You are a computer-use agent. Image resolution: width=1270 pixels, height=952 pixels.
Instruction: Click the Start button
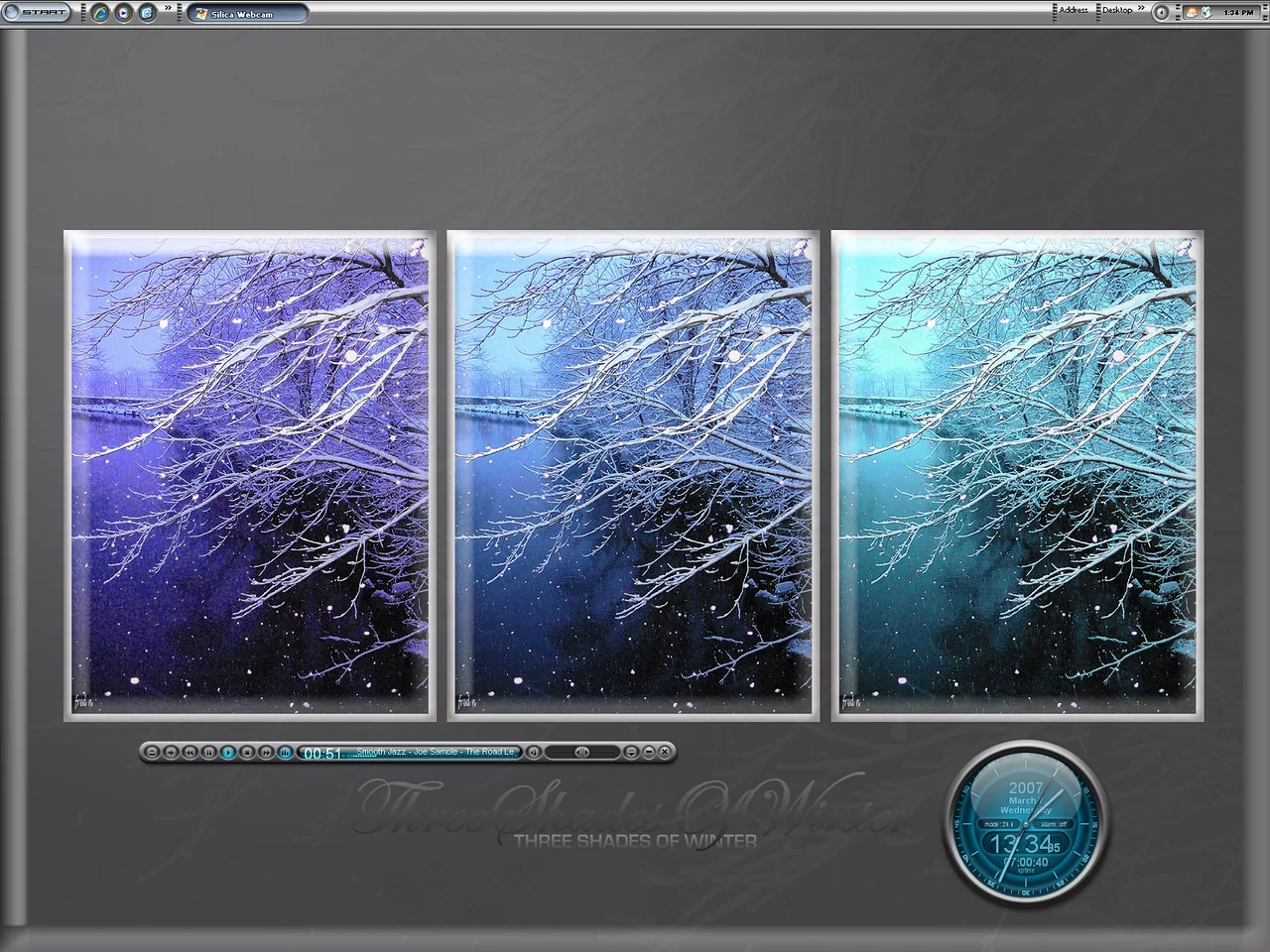click(x=38, y=13)
